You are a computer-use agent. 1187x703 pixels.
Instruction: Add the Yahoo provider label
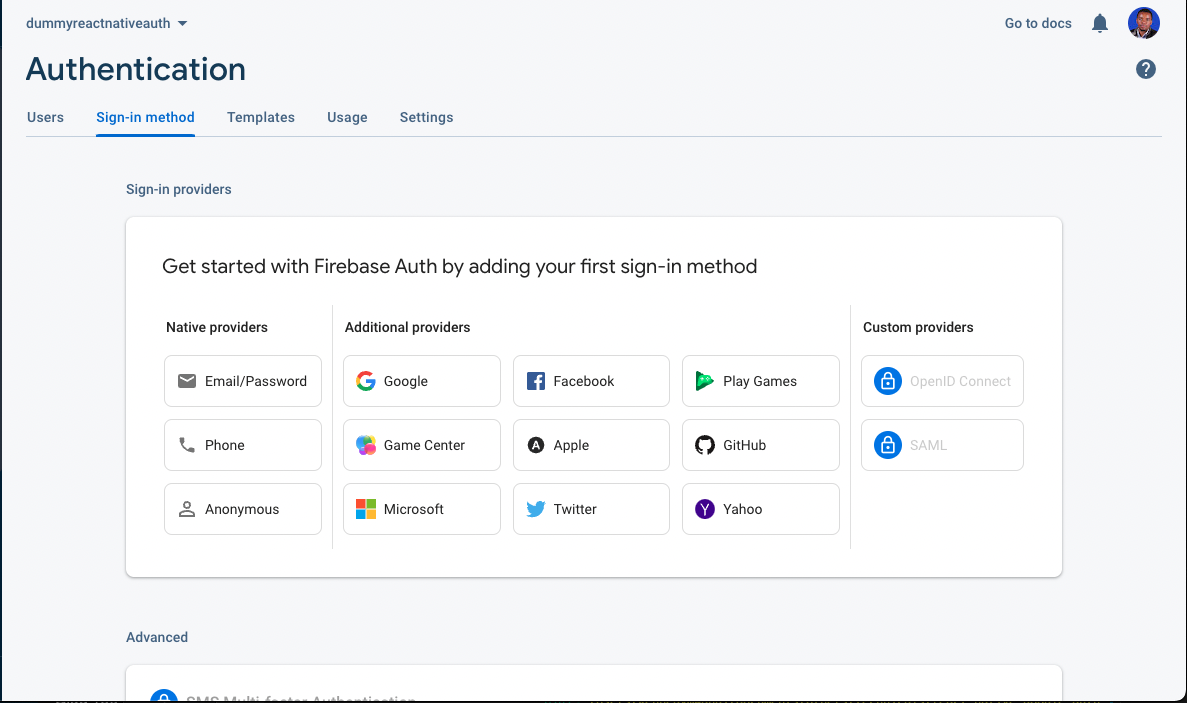[743, 509]
